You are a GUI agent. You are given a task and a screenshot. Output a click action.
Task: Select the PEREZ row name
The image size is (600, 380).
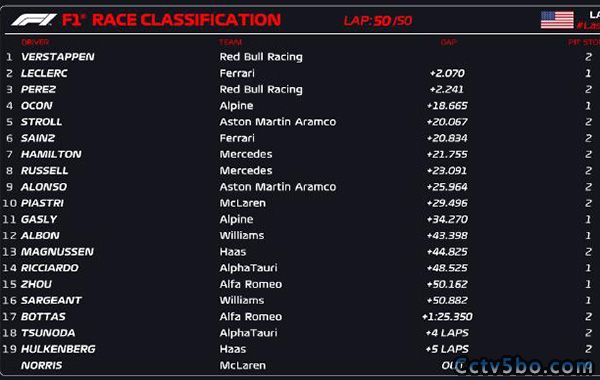(38, 89)
